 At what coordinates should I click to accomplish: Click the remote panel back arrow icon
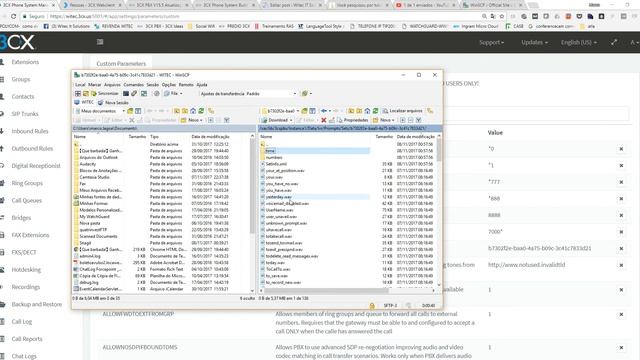tap(324, 111)
